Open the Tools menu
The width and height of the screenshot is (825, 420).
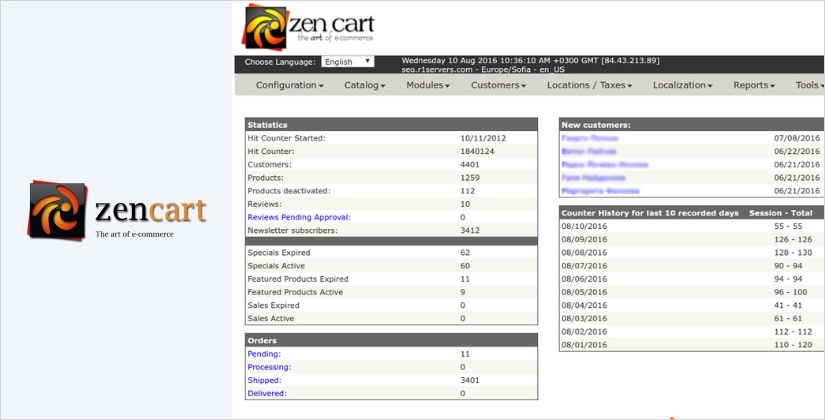click(x=808, y=86)
